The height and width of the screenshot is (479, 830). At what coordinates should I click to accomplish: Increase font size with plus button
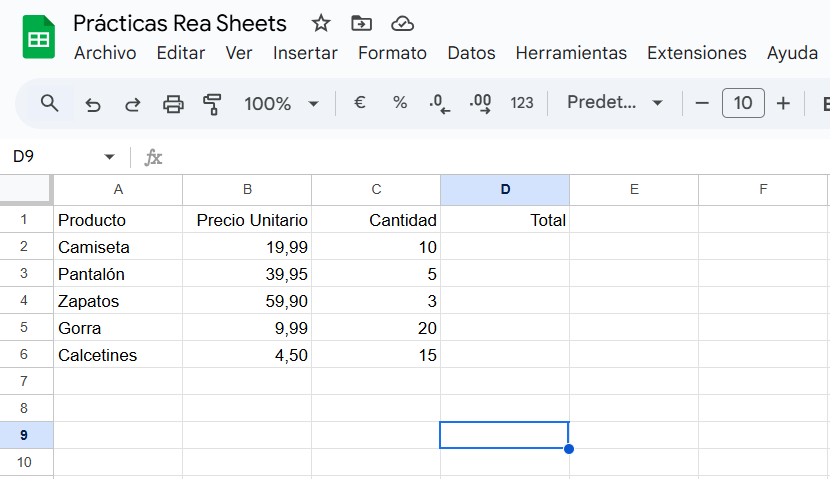(783, 103)
